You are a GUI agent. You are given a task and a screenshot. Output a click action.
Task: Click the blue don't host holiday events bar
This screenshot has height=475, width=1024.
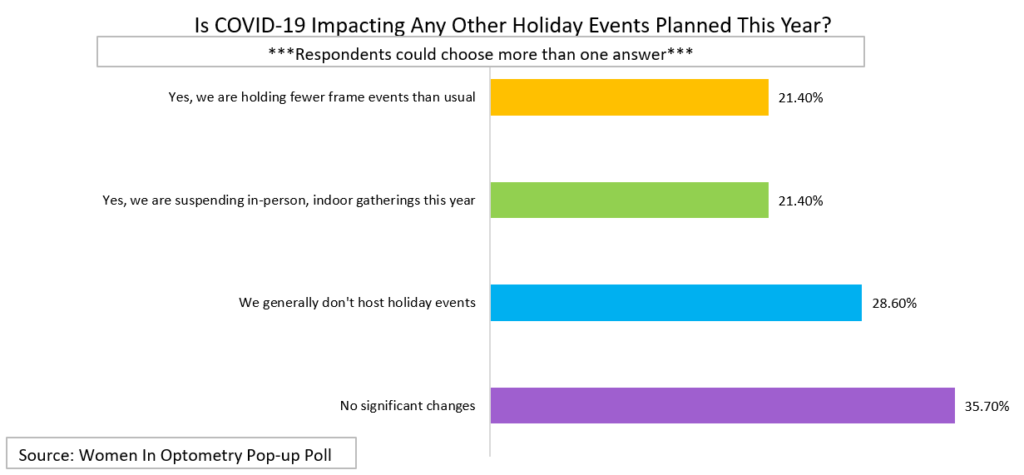click(x=676, y=303)
